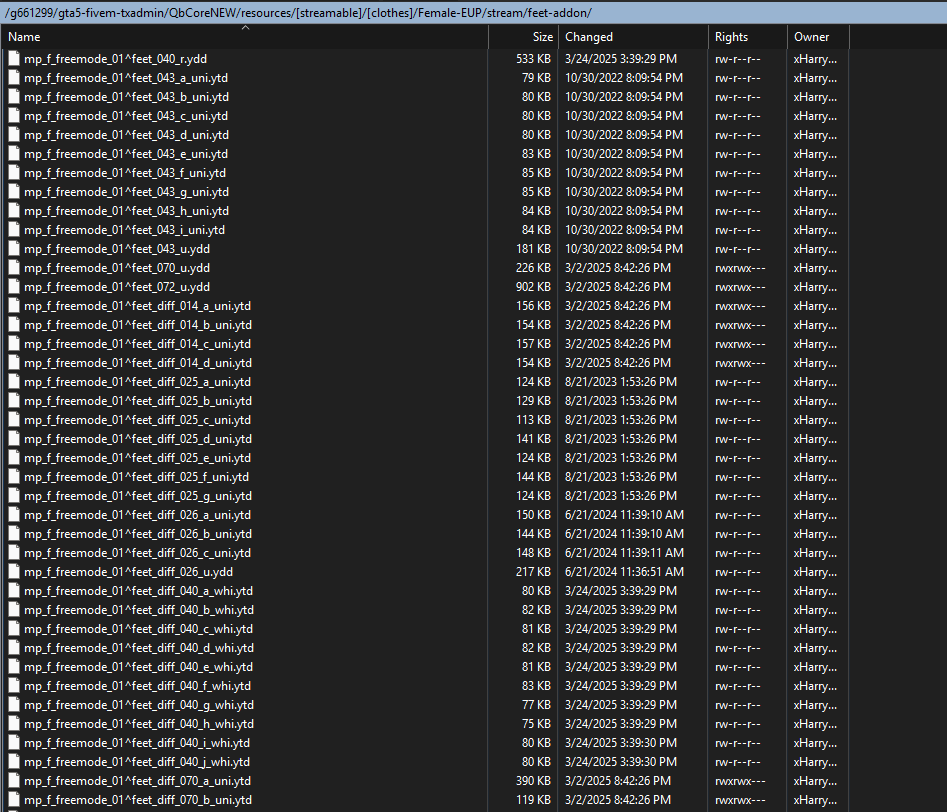The width and height of the screenshot is (947, 812).
Task: Select file name mp_f_freemode_01^feet_diff_040_e_whi.ytd
Action: (138, 667)
